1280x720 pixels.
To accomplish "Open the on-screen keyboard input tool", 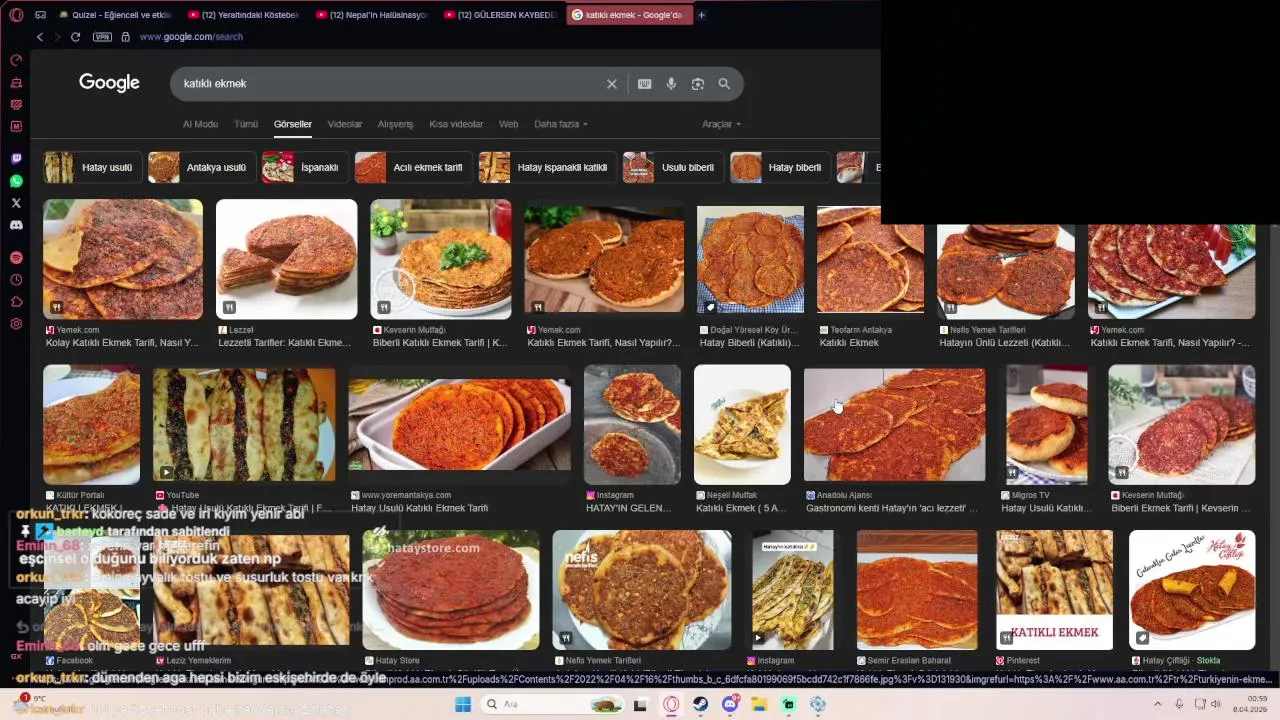I will pos(645,84).
